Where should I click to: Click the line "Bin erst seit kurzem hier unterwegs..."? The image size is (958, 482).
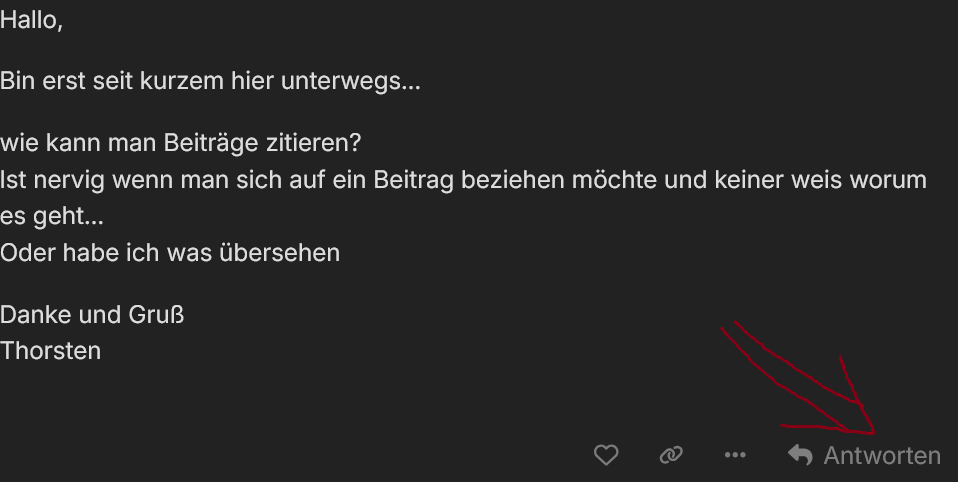click(x=210, y=81)
